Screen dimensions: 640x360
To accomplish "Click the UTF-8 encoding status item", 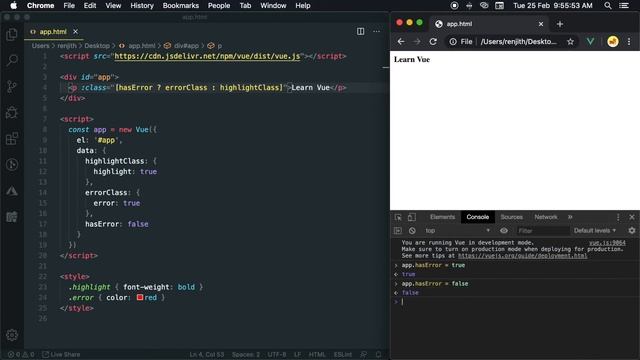I will [x=277, y=355].
